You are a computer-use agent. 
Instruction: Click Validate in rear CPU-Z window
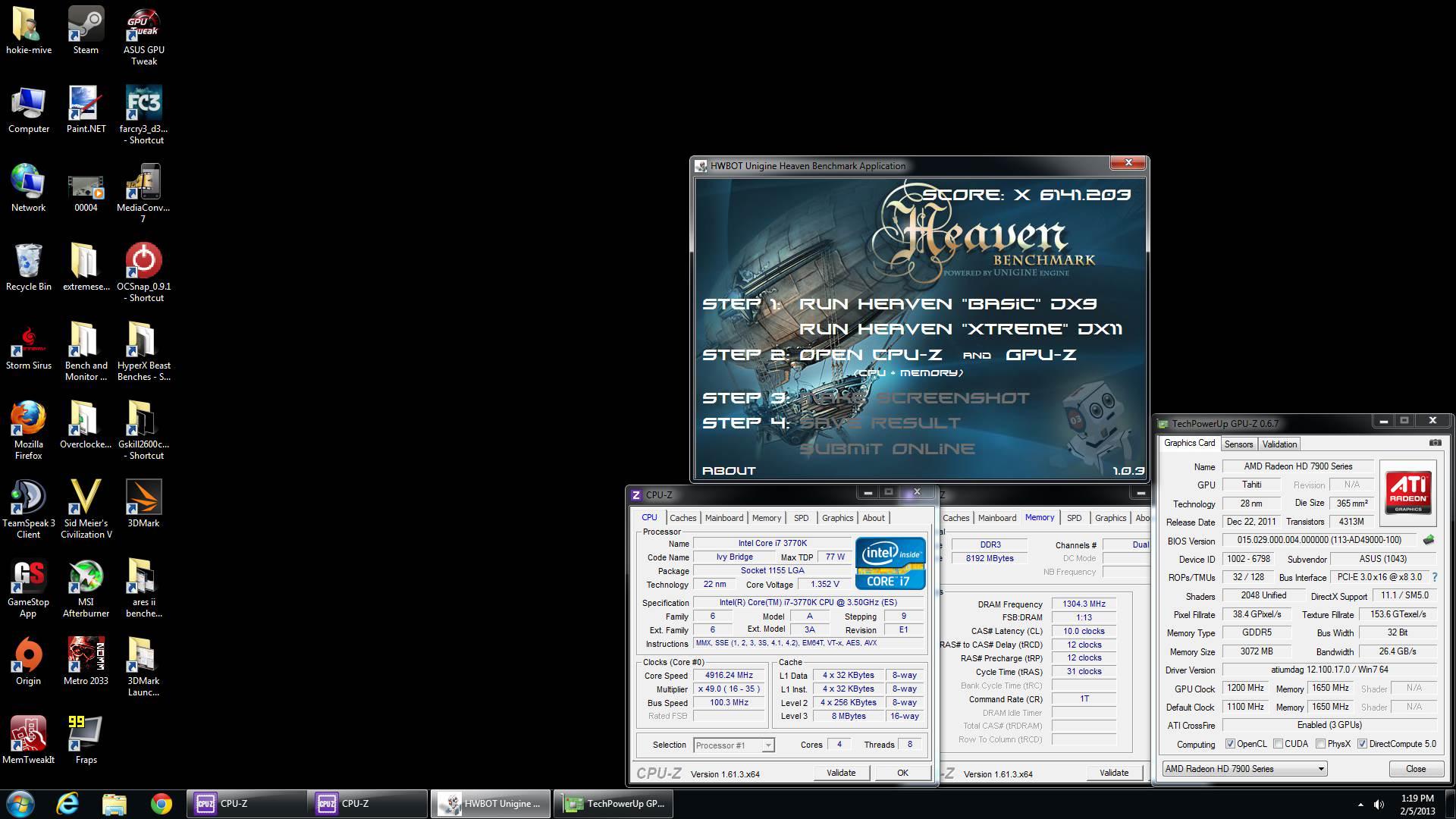point(1114,773)
